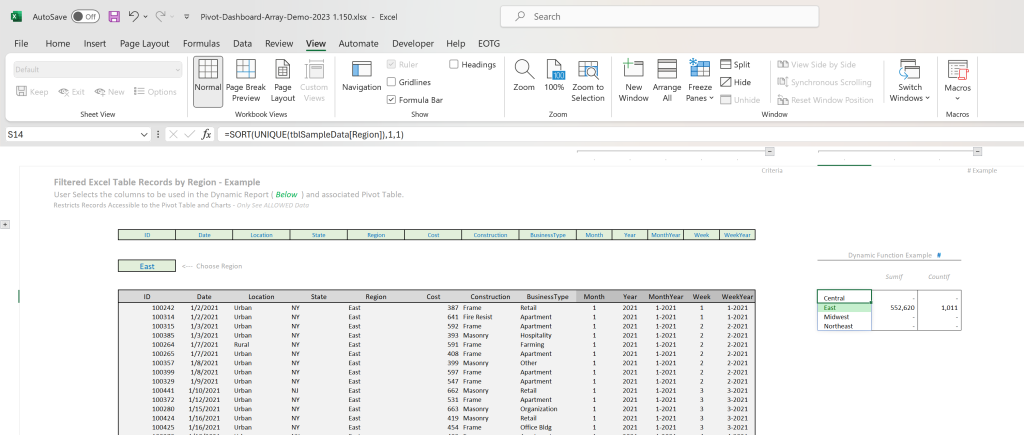Open the Name Box dropdown arrow
1024x435 pixels.
tap(144, 135)
